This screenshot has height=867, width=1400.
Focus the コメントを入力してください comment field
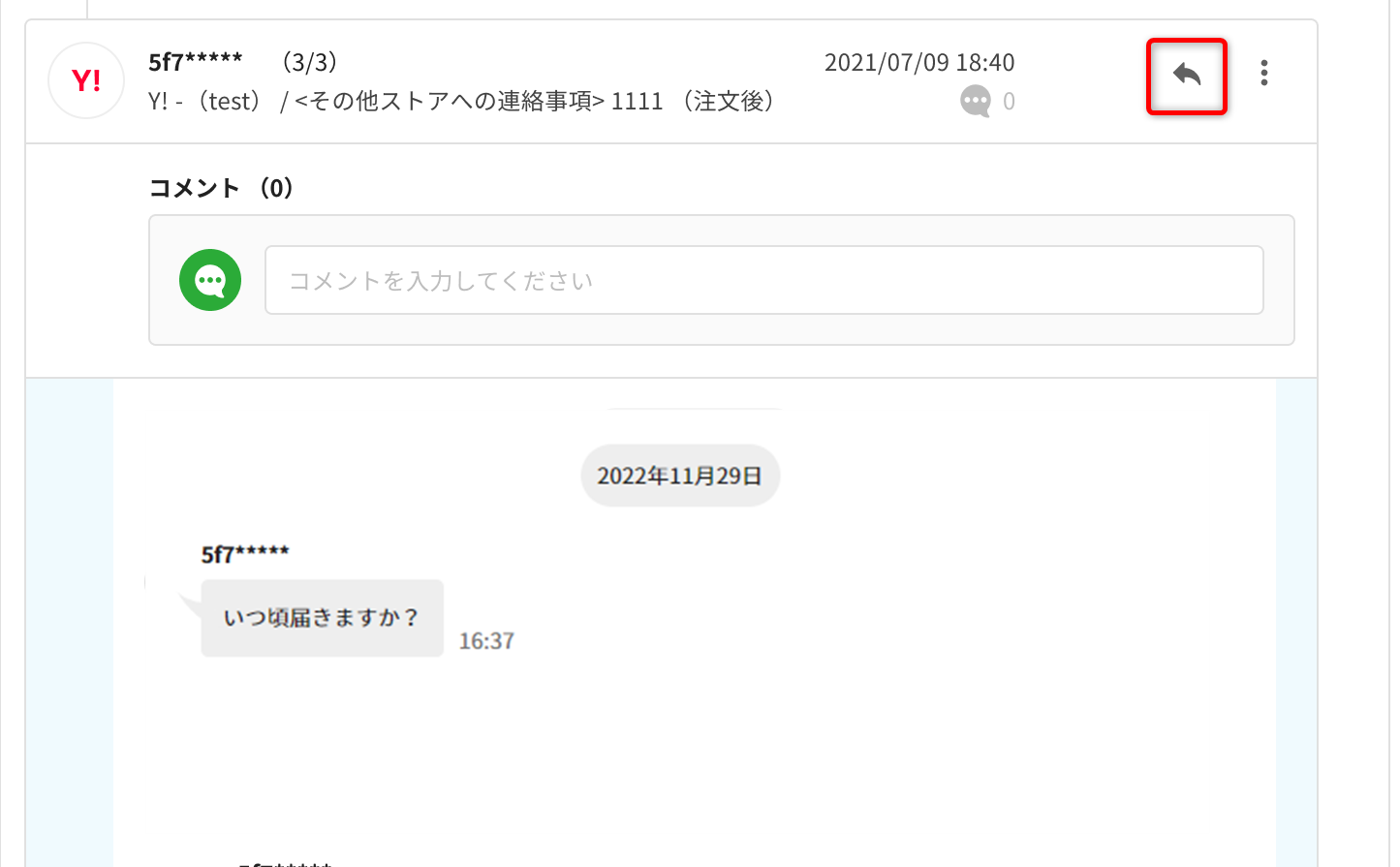tap(764, 280)
